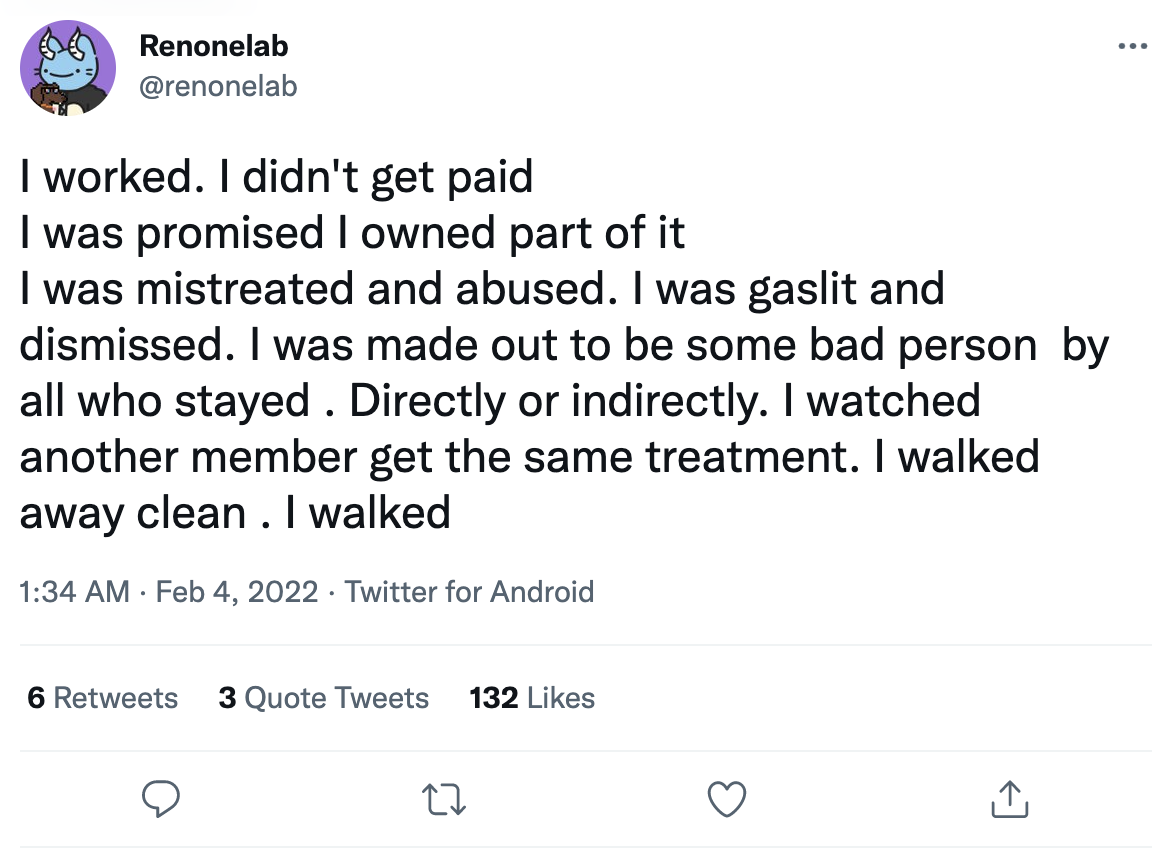
Task: Select the number 6 in retweet count
Action: click(36, 698)
